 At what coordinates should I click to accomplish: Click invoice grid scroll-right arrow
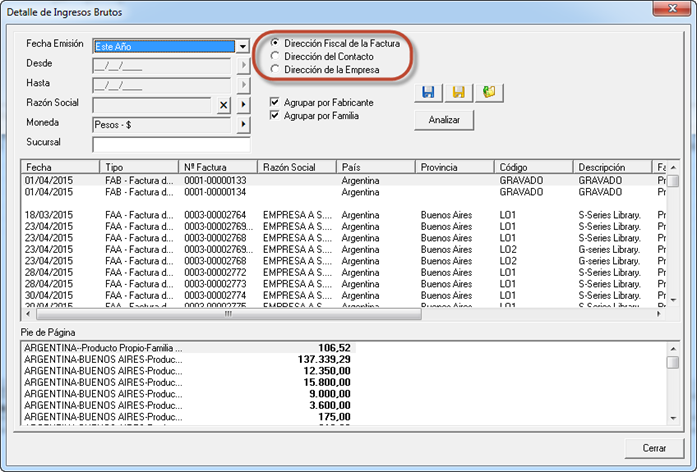tap(659, 314)
